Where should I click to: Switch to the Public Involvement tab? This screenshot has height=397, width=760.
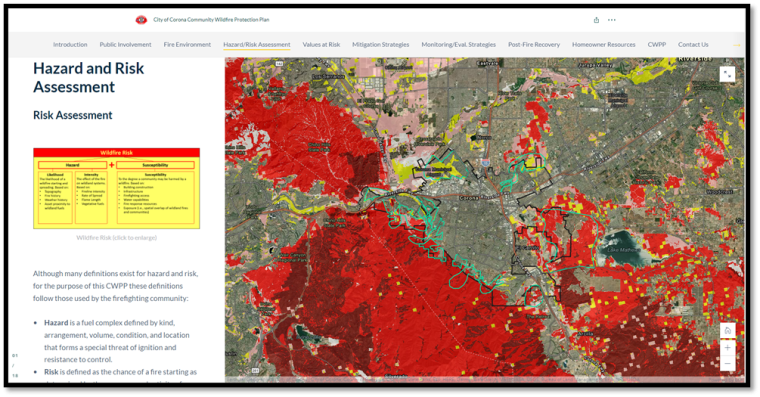(126, 45)
